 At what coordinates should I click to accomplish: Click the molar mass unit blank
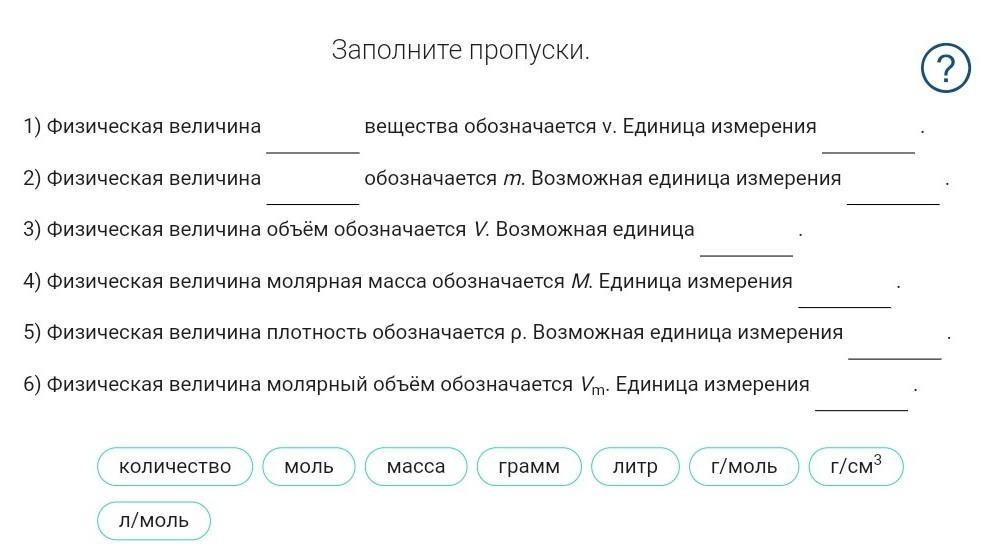pyautogui.click(x=844, y=289)
